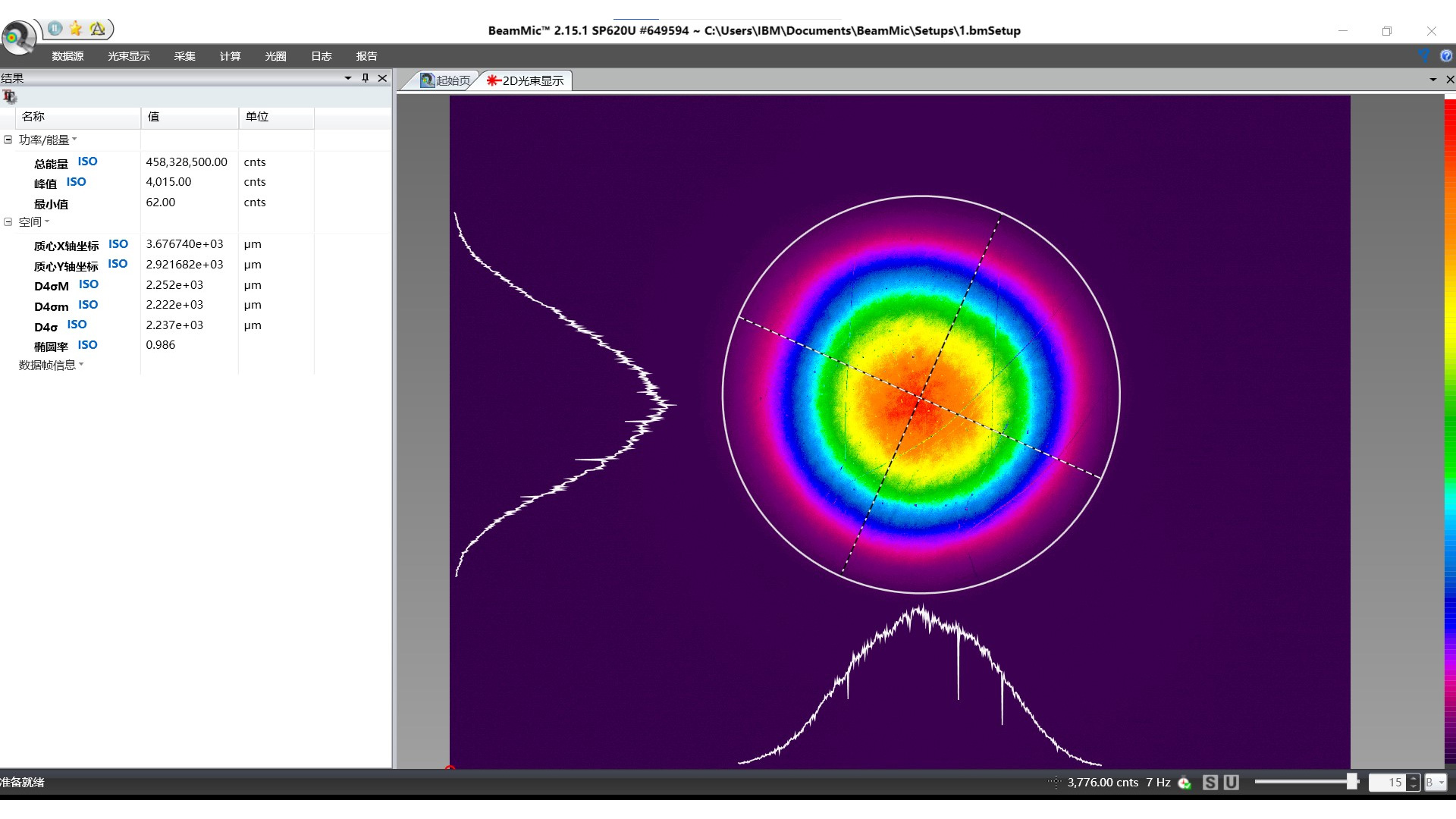Screen dimensions: 1456x819
Task: Click the BeamMic application logo button
Action: 17,36
